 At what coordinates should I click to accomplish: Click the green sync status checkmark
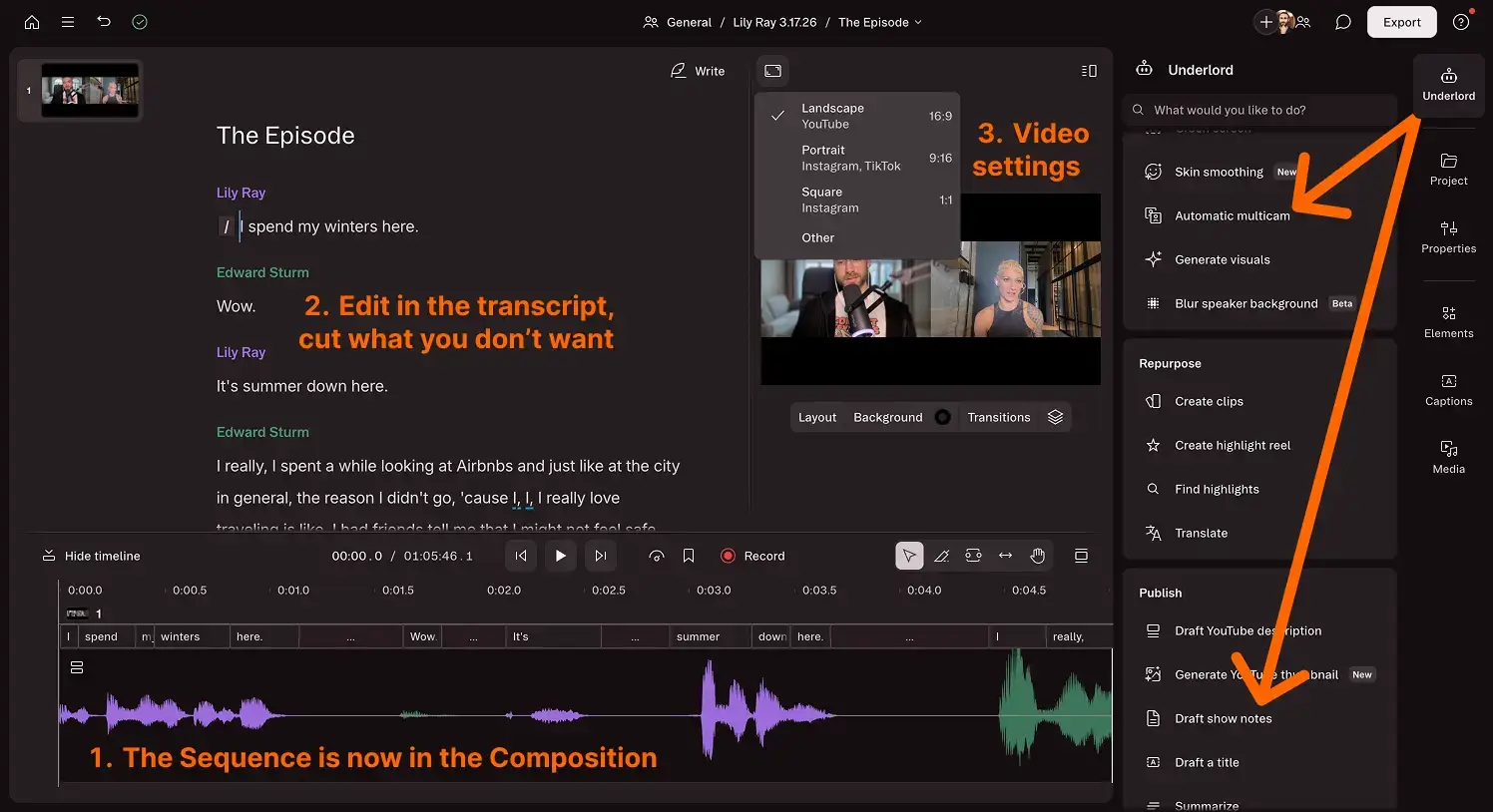tap(140, 22)
